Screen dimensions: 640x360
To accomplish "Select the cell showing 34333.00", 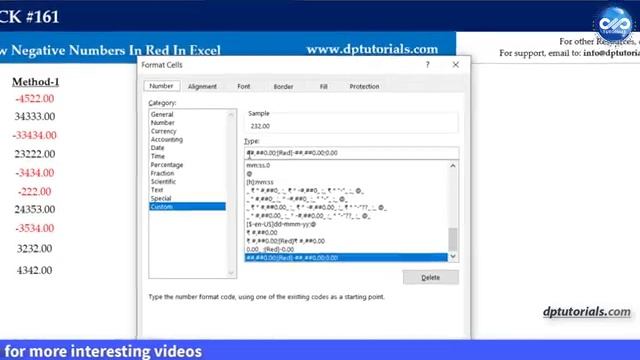I will coord(35,117).
